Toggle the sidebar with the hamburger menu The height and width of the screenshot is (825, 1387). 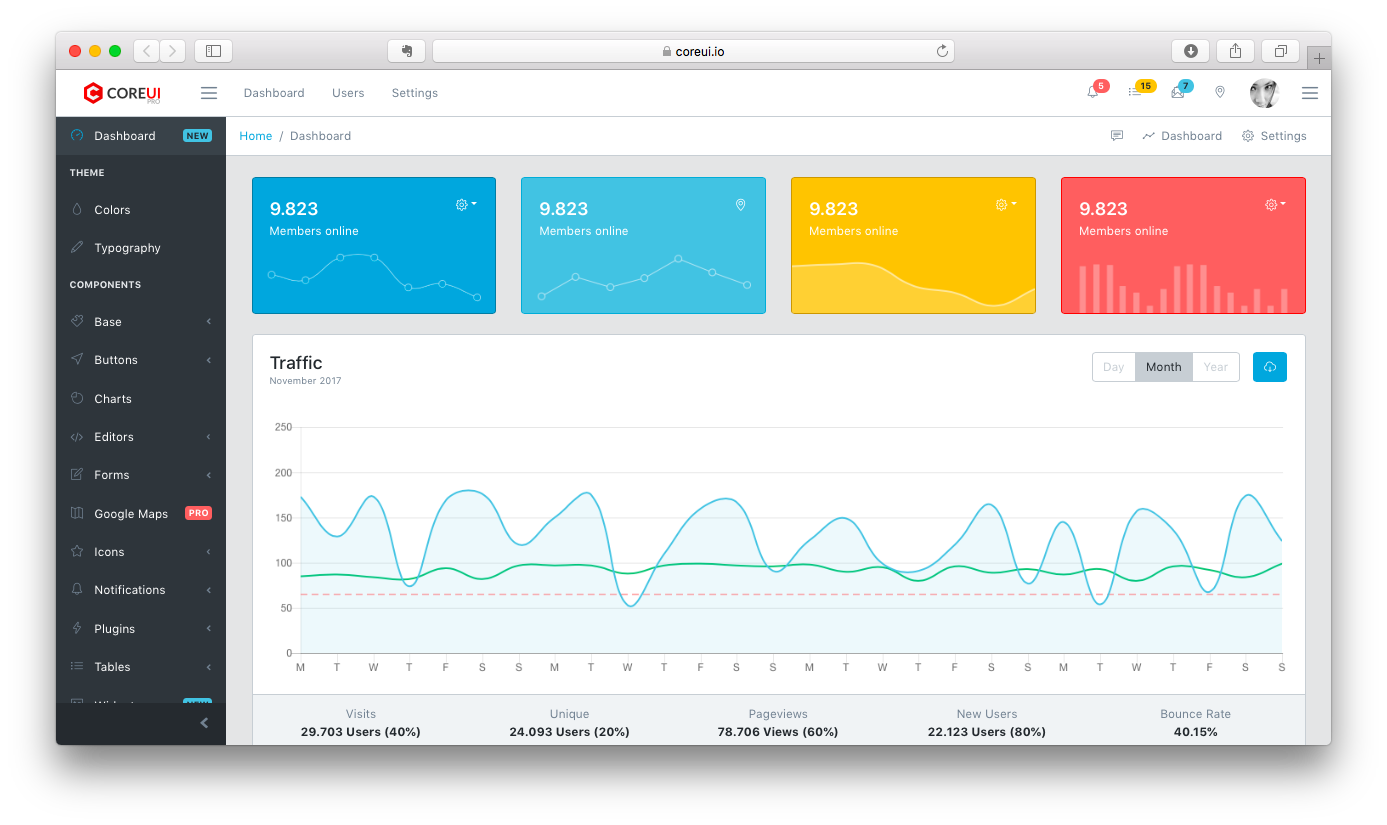click(209, 92)
